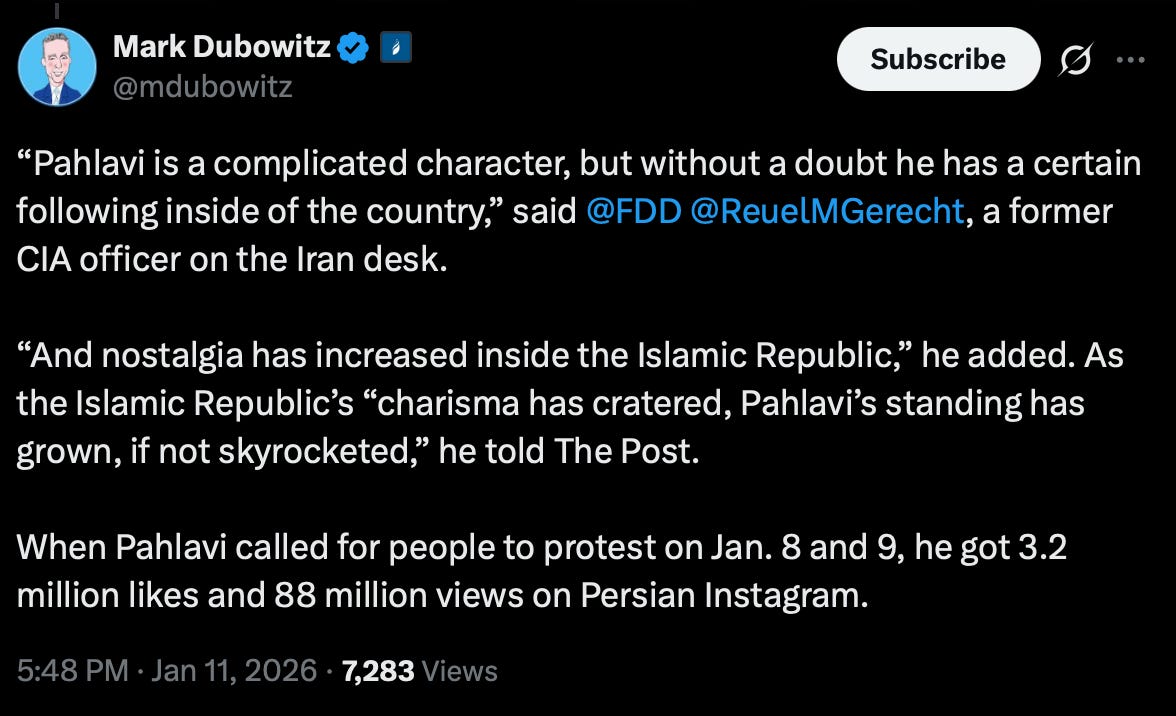Open the Grok explain-post icon
The height and width of the screenshot is (716, 1176).
1076,59
